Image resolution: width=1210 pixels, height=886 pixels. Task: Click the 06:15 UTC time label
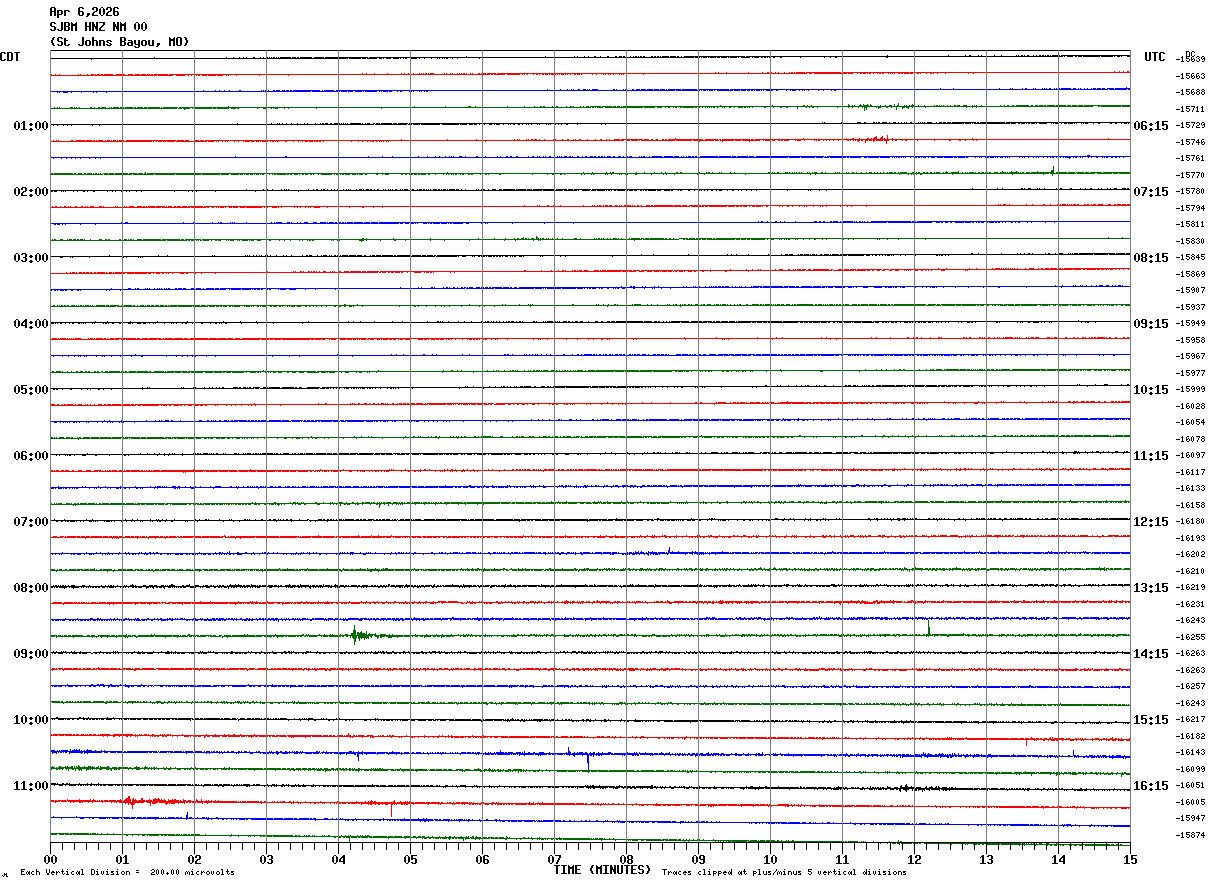(1153, 126)
